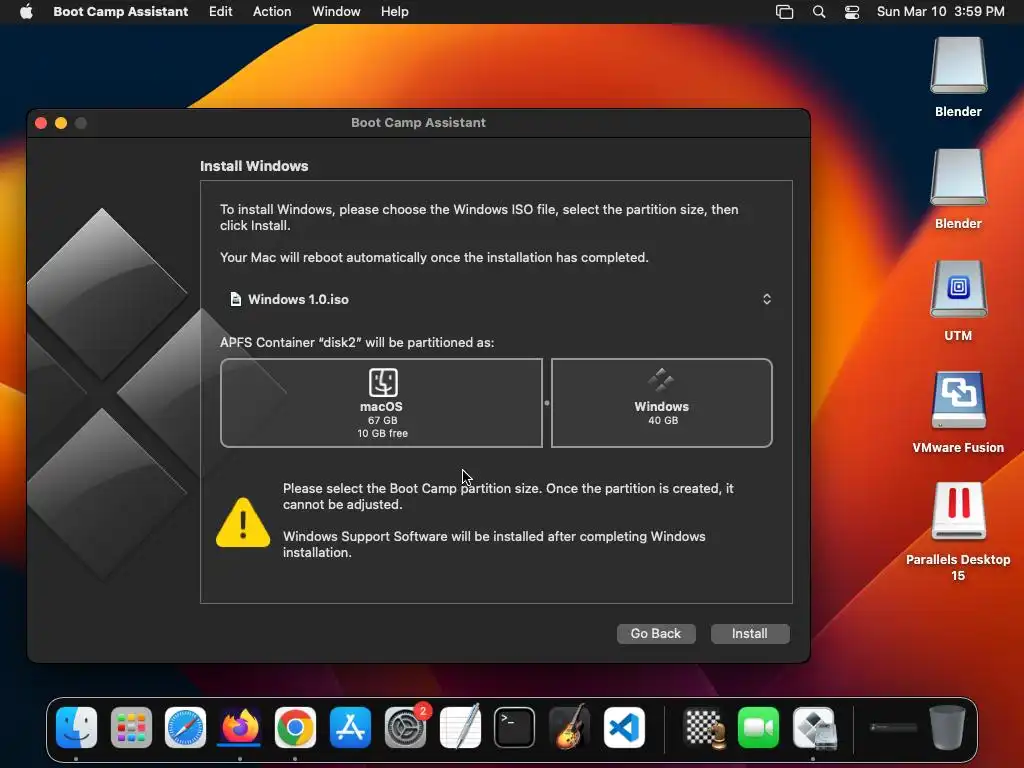Screen dimensions: 1024x768
Task: Open Launchpad from the Dock
Action: coord(131,728)
